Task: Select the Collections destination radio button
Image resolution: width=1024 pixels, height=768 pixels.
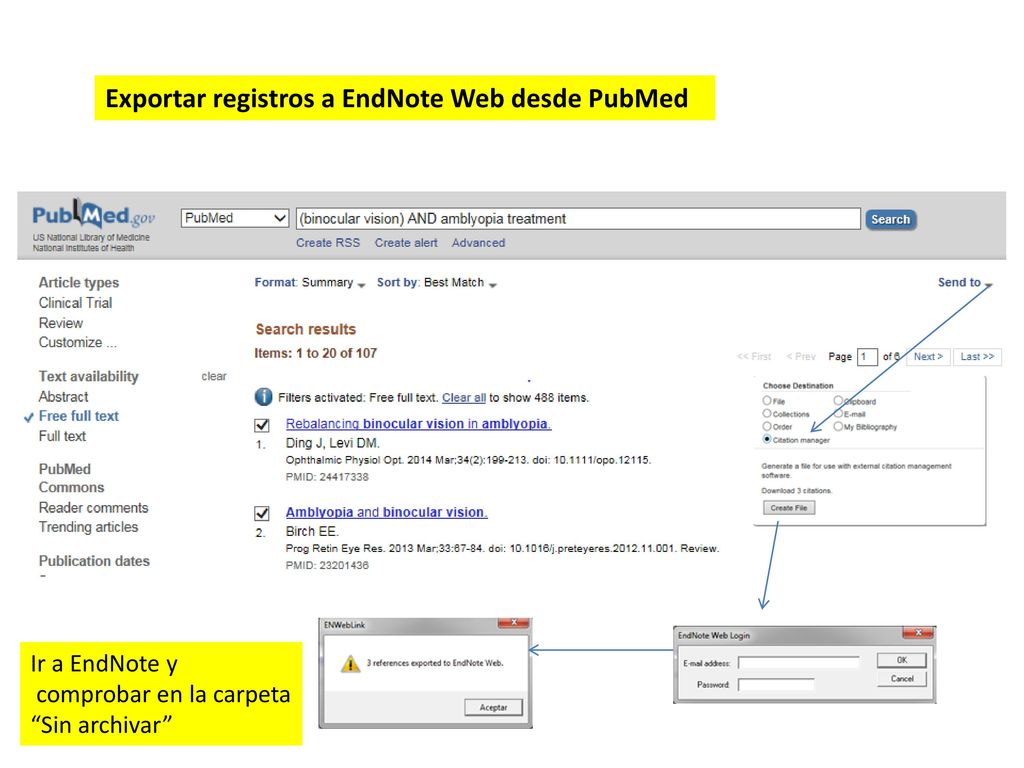Action: pyautogui.click(x=767, y=413)
